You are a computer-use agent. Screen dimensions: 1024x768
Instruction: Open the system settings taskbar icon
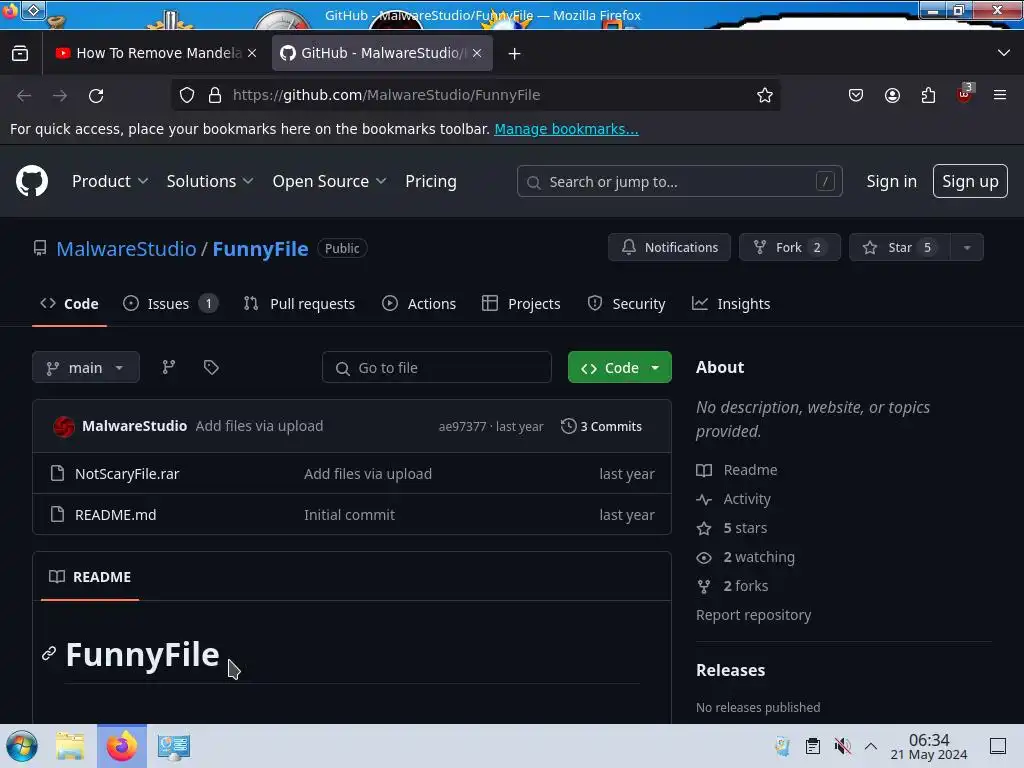(x=174, y=746)
